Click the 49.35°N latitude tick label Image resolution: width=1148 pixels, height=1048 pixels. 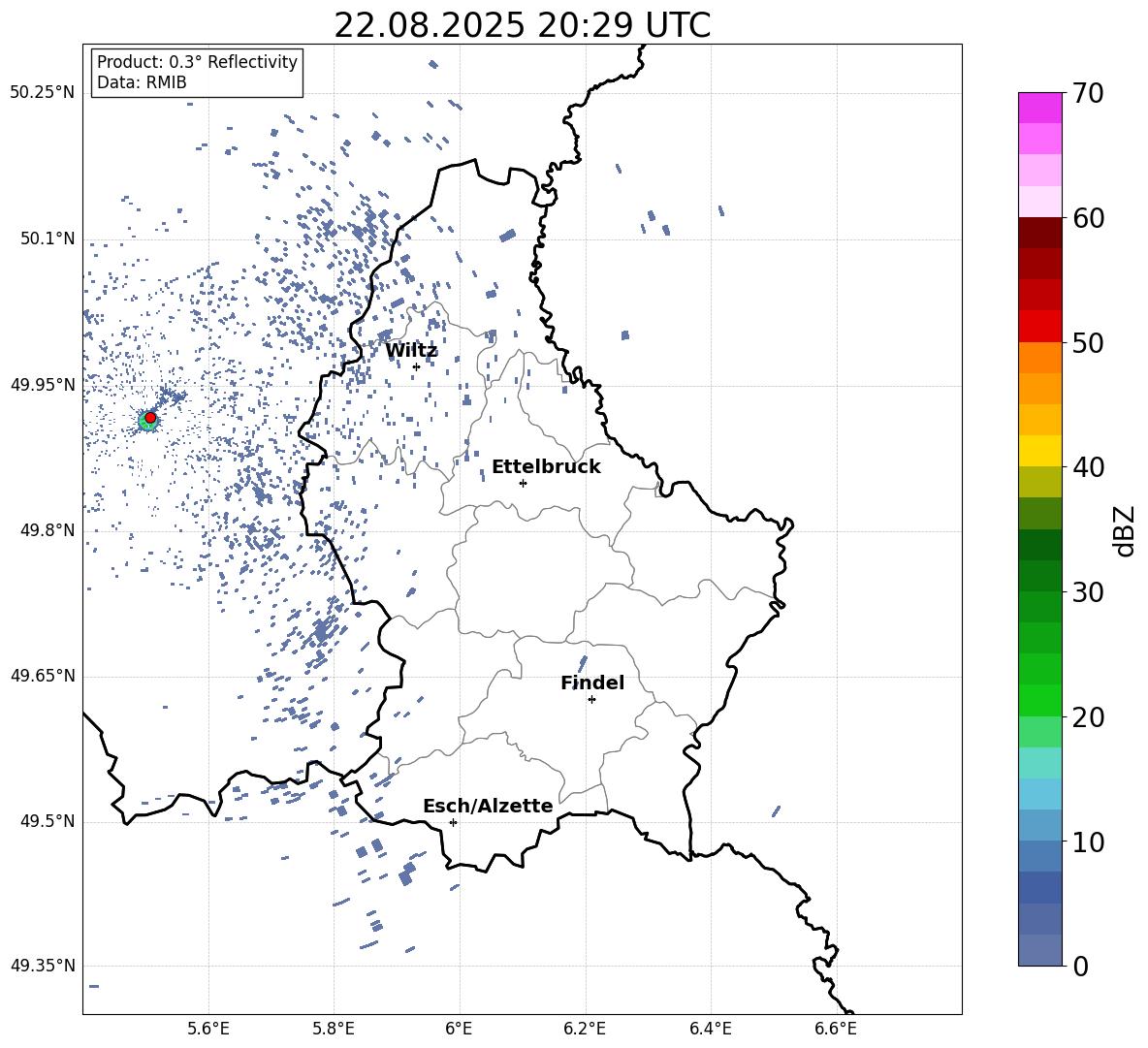tap(43, 966)
